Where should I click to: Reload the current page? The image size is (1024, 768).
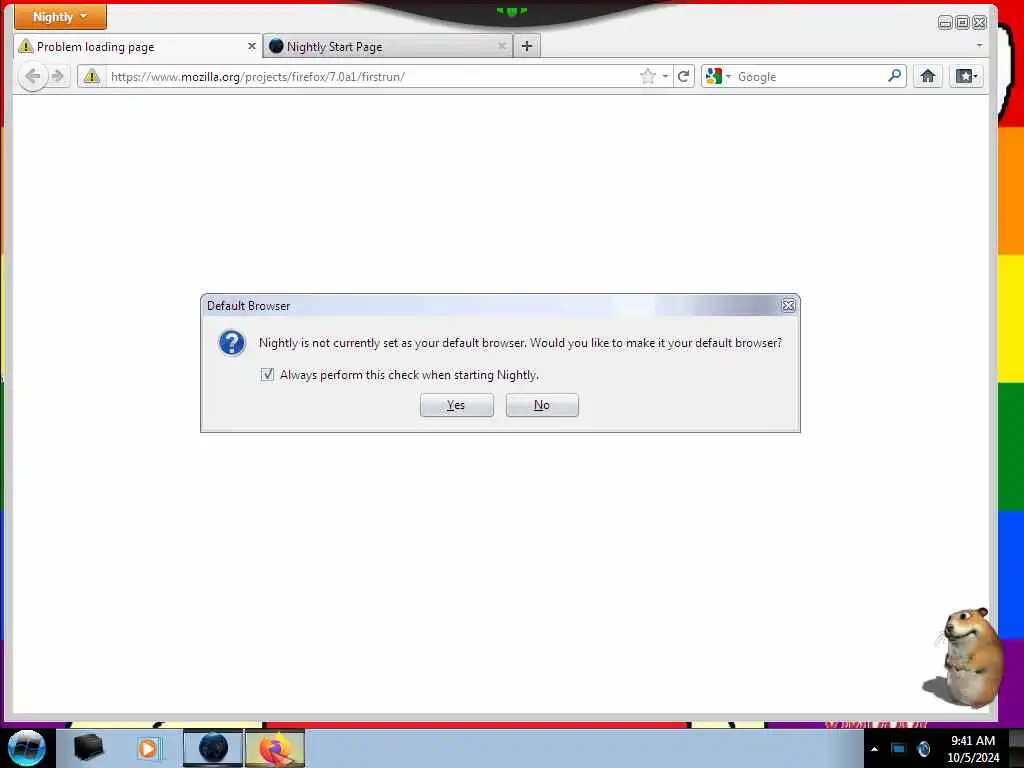pos(684,76)
